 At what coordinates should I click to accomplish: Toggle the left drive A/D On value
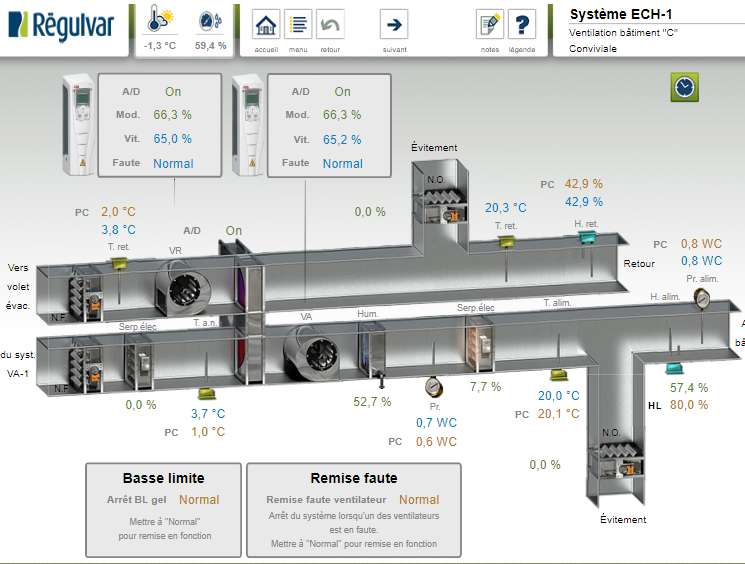pyautogui.click(x=173, y=91)
